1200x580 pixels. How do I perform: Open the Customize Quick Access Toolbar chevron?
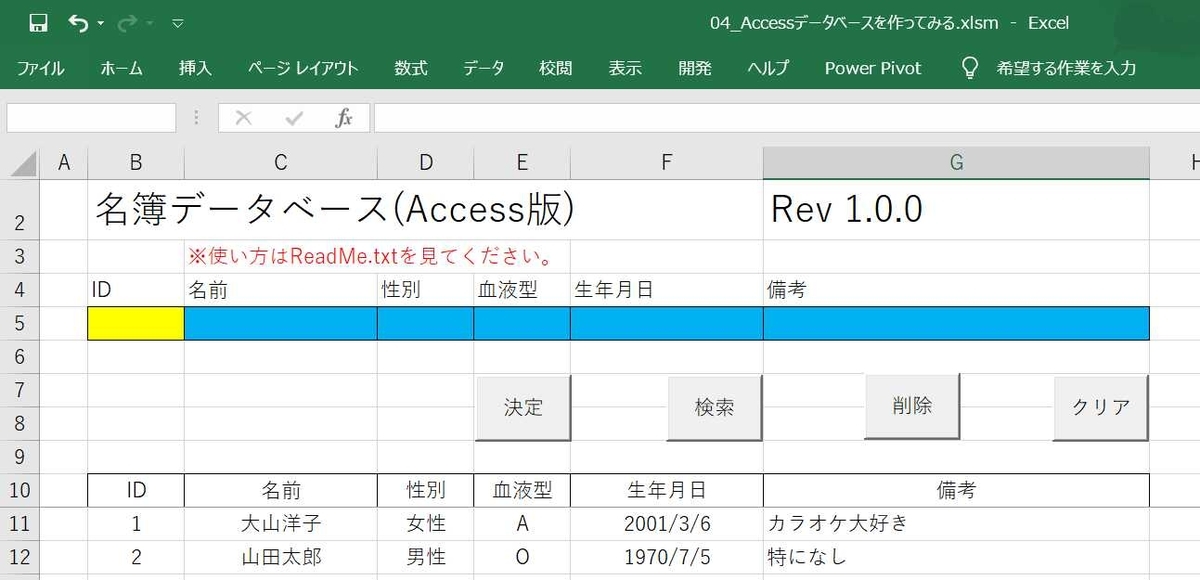(178, 22)
